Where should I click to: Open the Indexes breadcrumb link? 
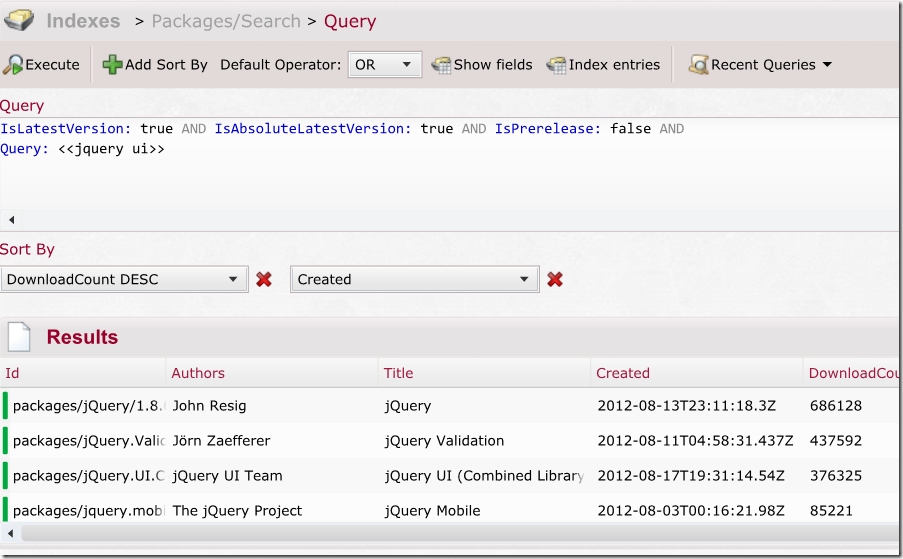(83, 21)
